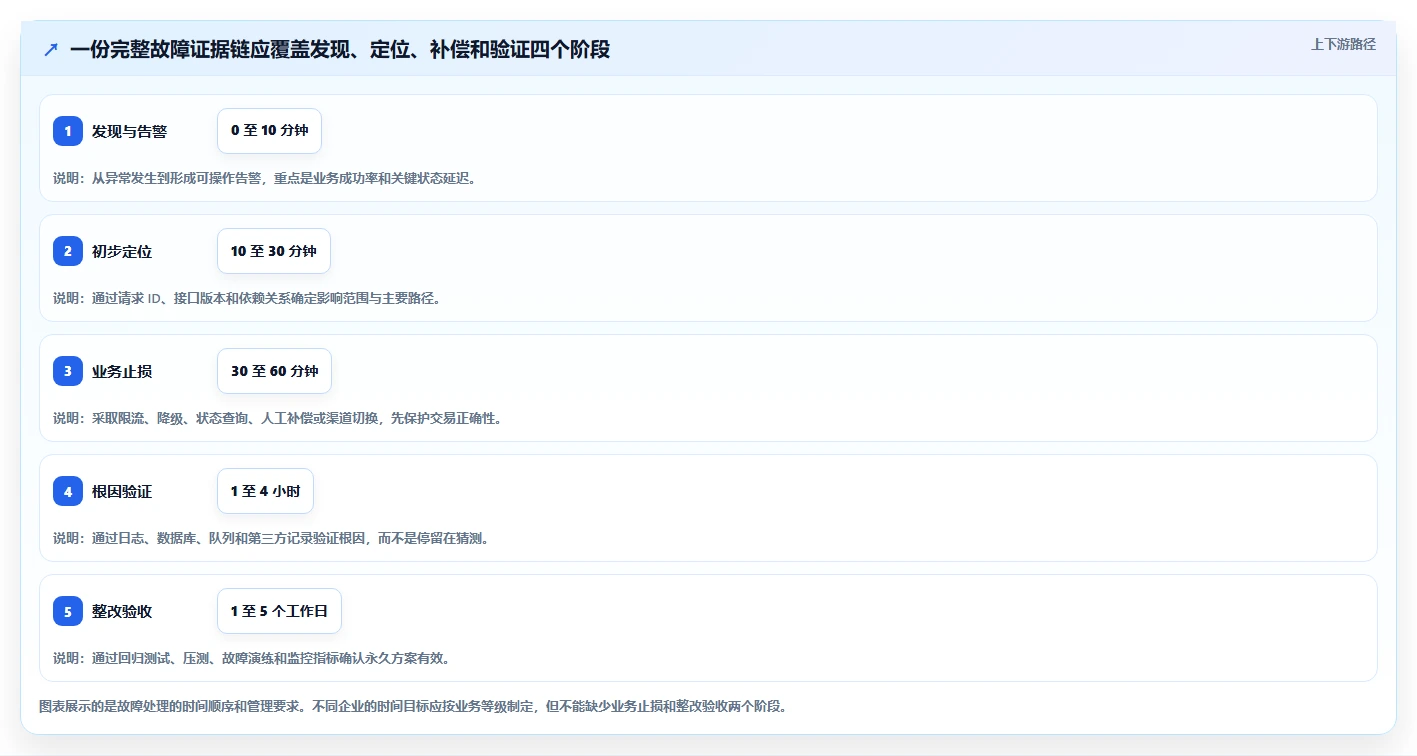Click the number 4 step badge
Viewport: 1417px width, 756px height.
pyautogui.click(x=68, y=491)
